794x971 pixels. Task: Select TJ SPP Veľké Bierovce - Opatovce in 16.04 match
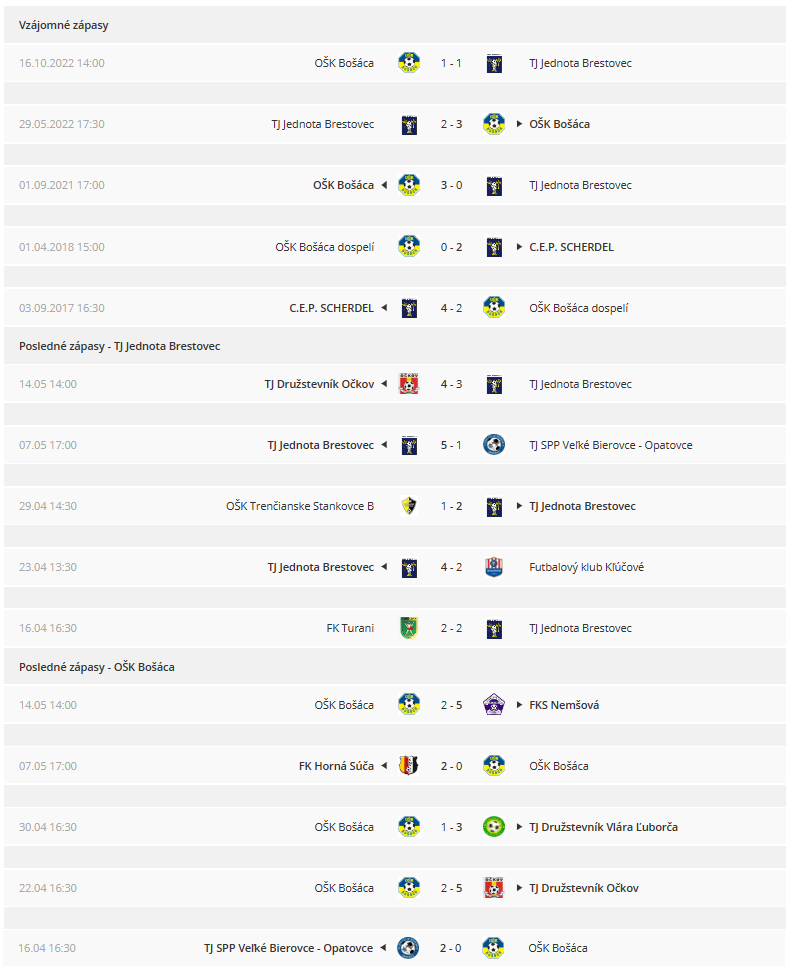coord(289,948)
